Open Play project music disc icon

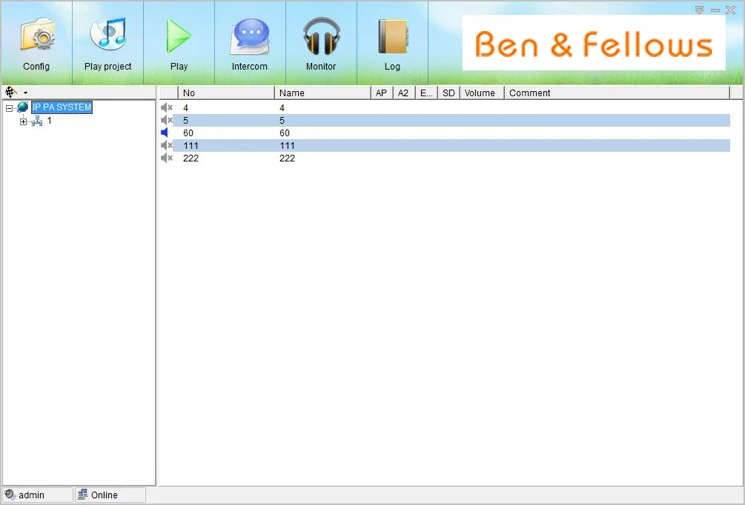108,33
